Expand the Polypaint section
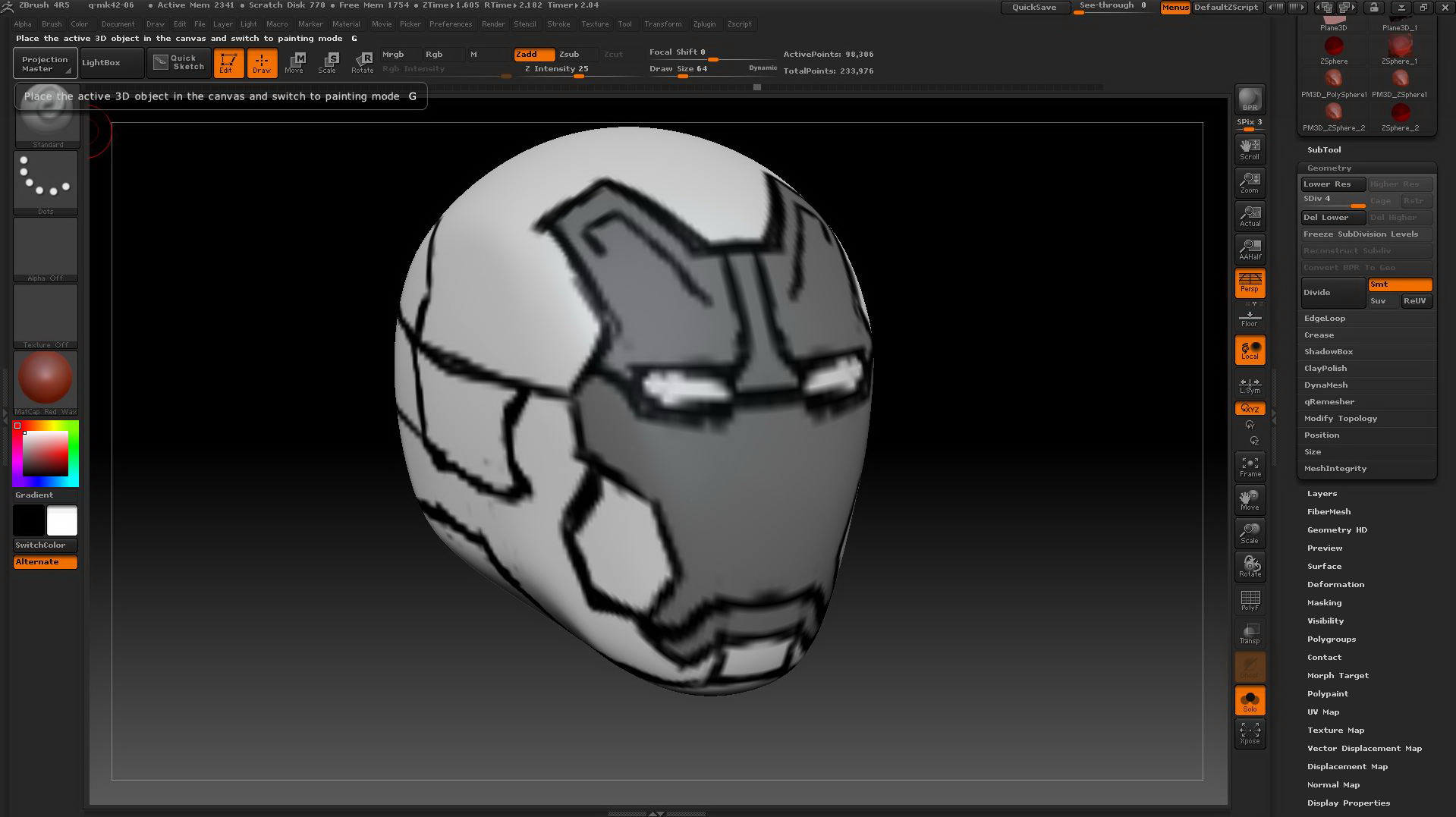 click(1328, 694)
